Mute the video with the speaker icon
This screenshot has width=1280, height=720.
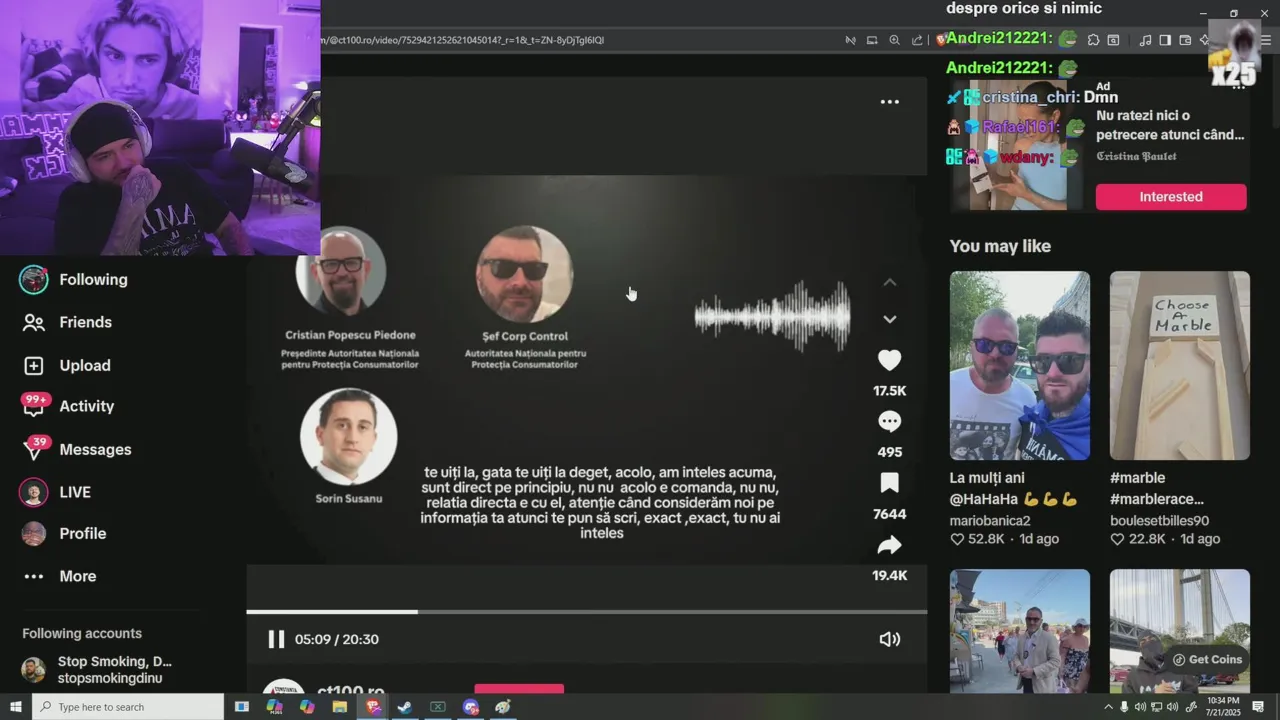(x=889, y=639)
